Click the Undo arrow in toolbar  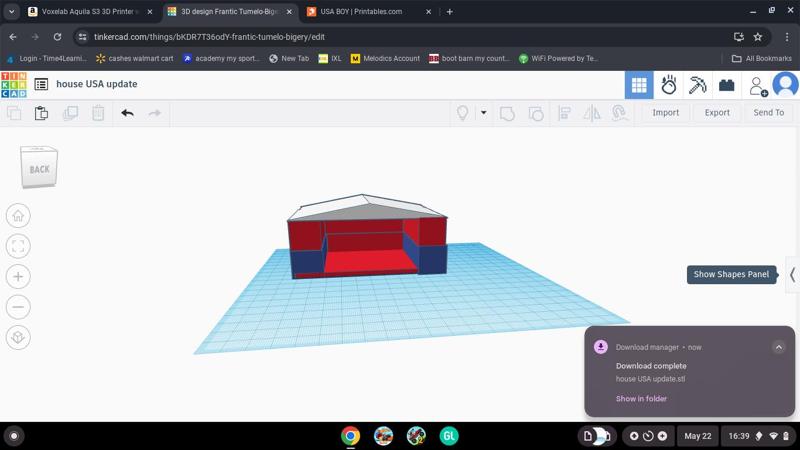127,113
